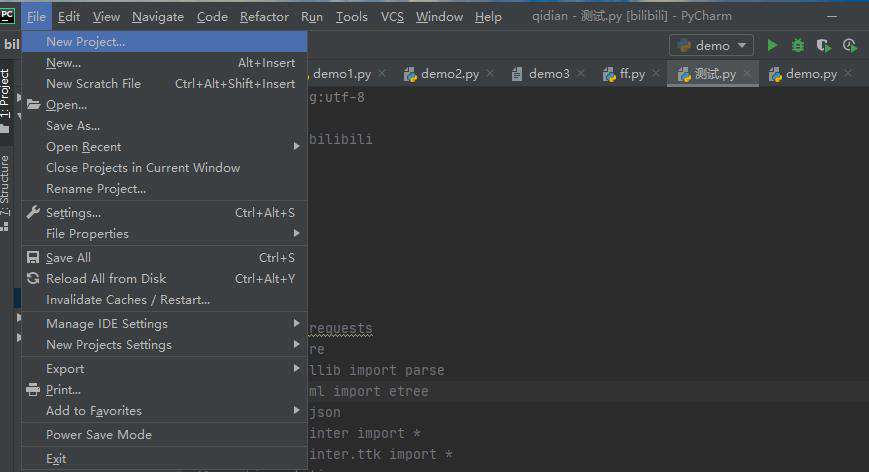Expand Open Recent submenu
Viewport: 869px width, 472px height.
(165, 147)
